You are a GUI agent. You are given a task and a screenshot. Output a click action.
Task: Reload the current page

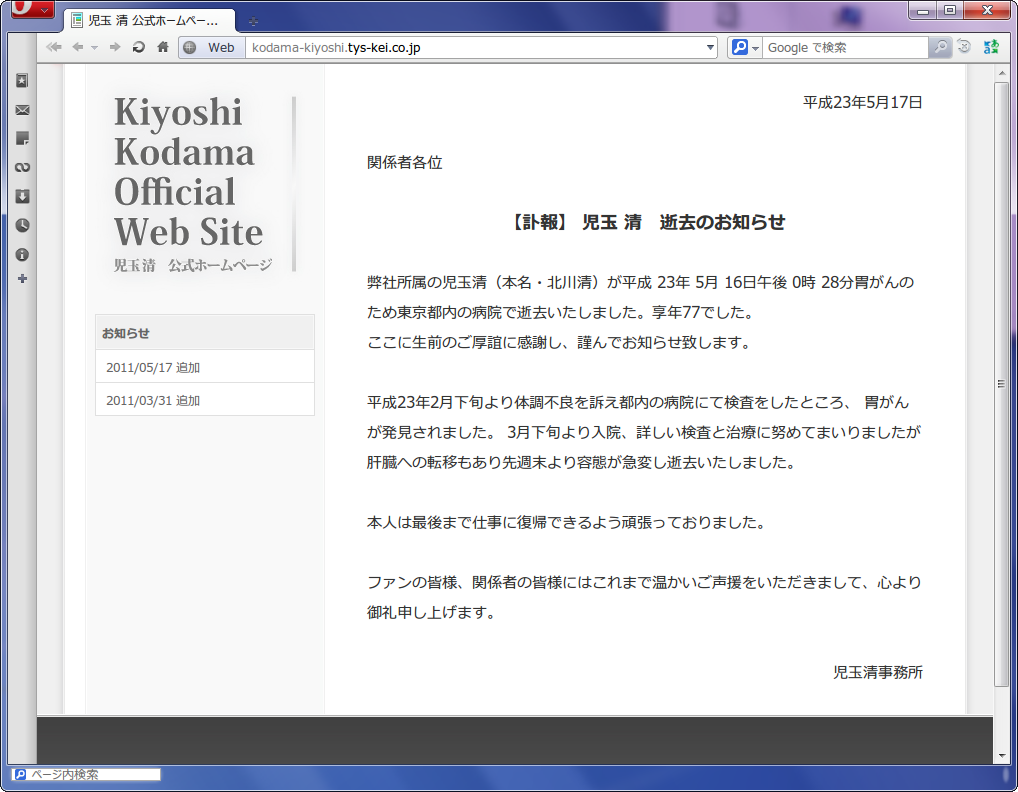pyautogui.click(x=138, y=47)
